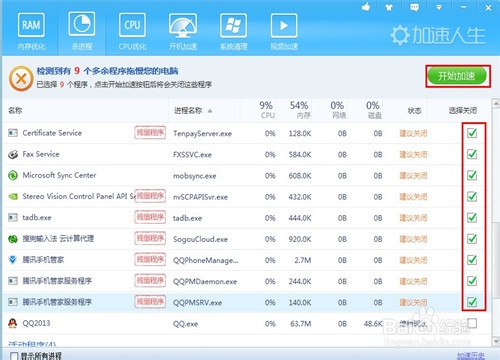The image size is (500, 360).
Task: Toggle the show all processes checkbox
Action: [x=14, y=356]
